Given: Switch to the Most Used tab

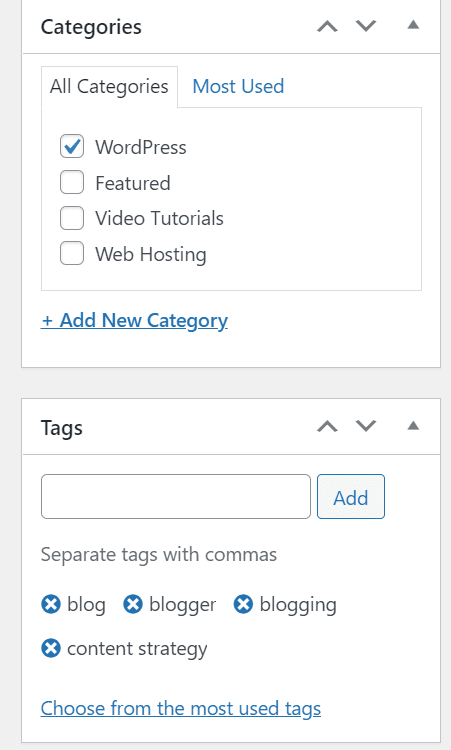Looking at the screenshot, I should coord(238,87).
